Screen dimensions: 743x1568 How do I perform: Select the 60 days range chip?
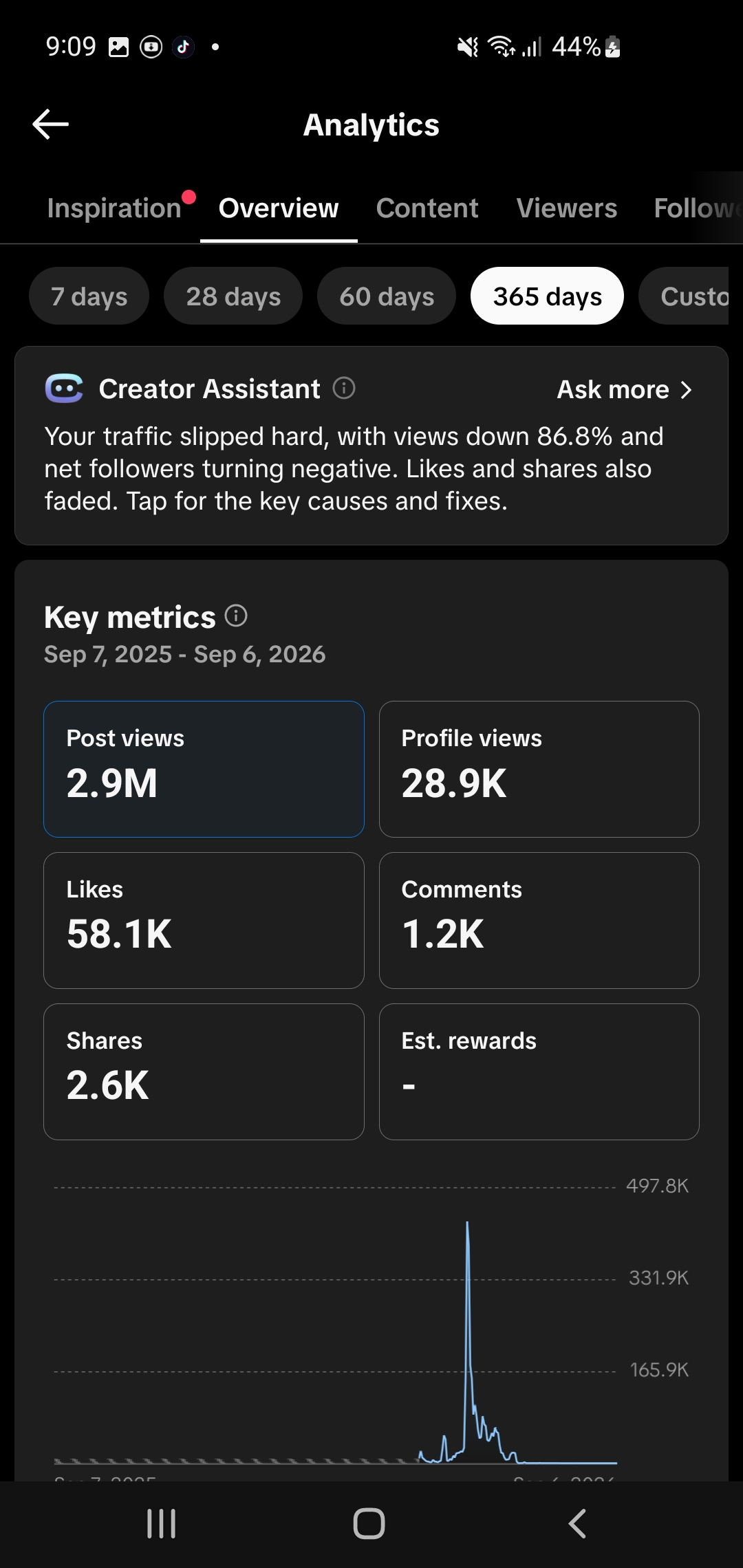[387, 296]
